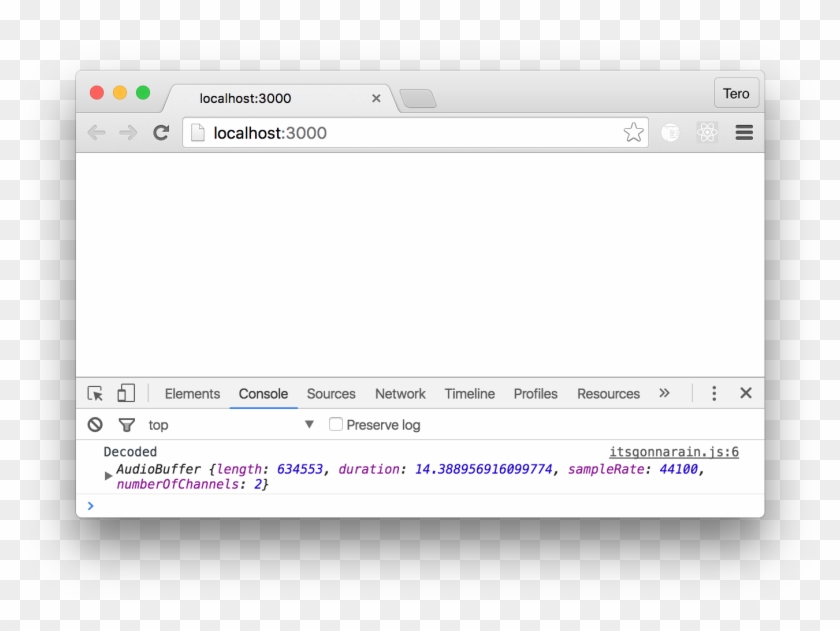Expand the AudioBuffer object disclosure triangle
Viewport: 840px width, 631px height.
109,476
